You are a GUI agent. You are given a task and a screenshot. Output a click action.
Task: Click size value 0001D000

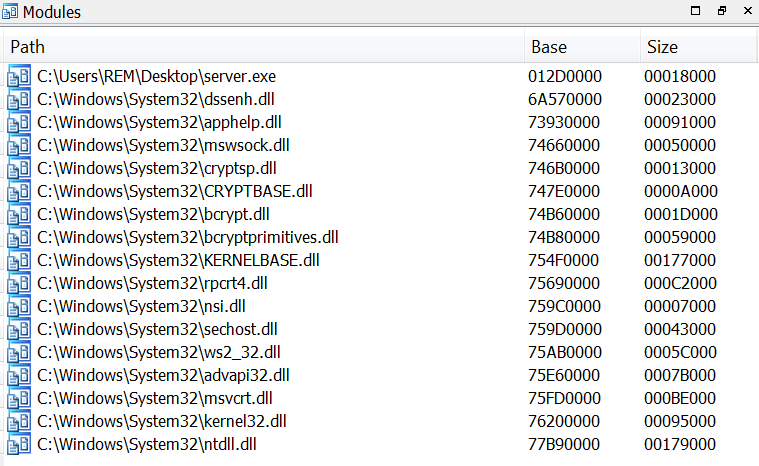pos(681,214)
